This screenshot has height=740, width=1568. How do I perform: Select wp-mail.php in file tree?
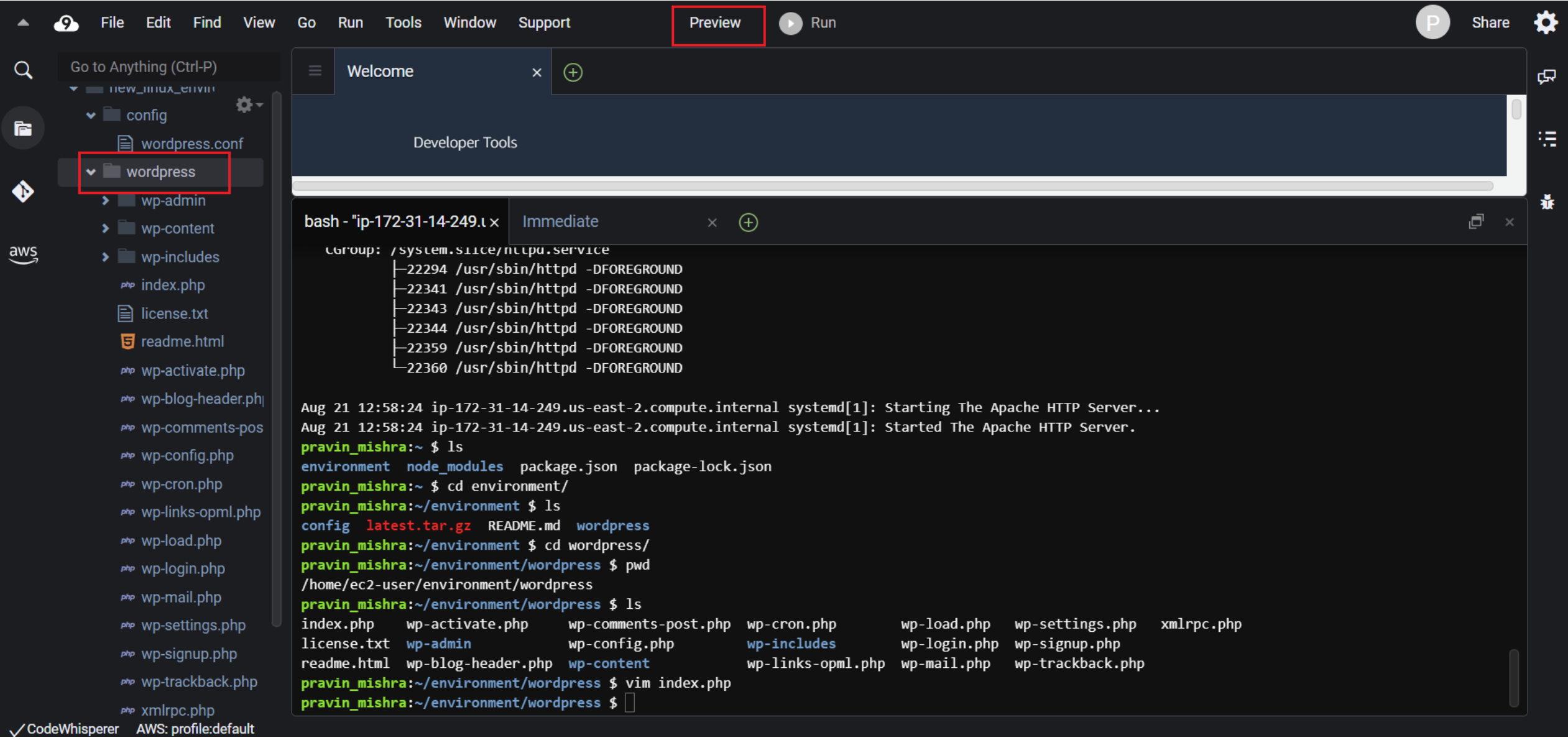point(181,597)
